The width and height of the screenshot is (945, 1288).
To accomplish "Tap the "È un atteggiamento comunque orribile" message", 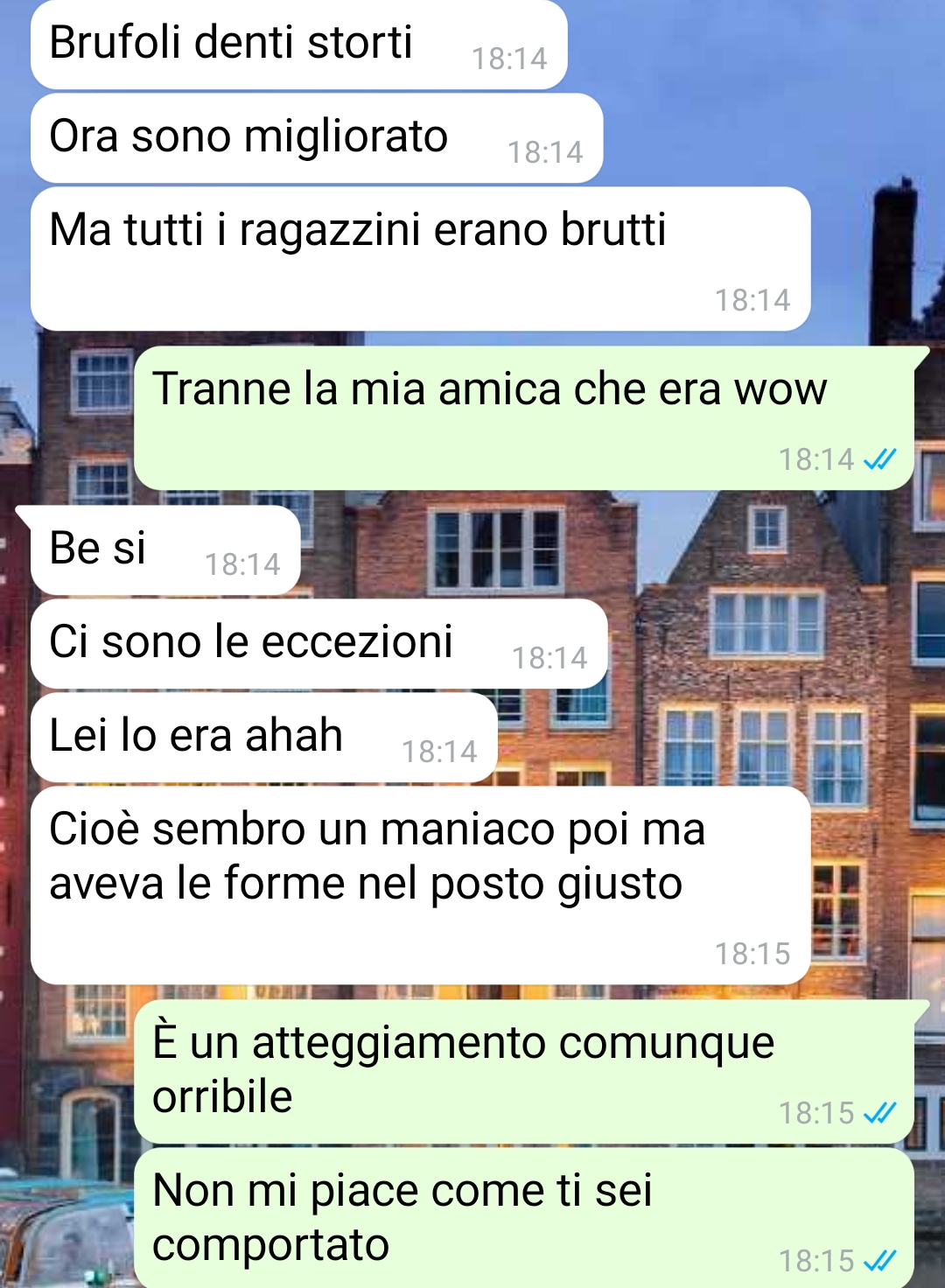I will (x=524, y=1072).
